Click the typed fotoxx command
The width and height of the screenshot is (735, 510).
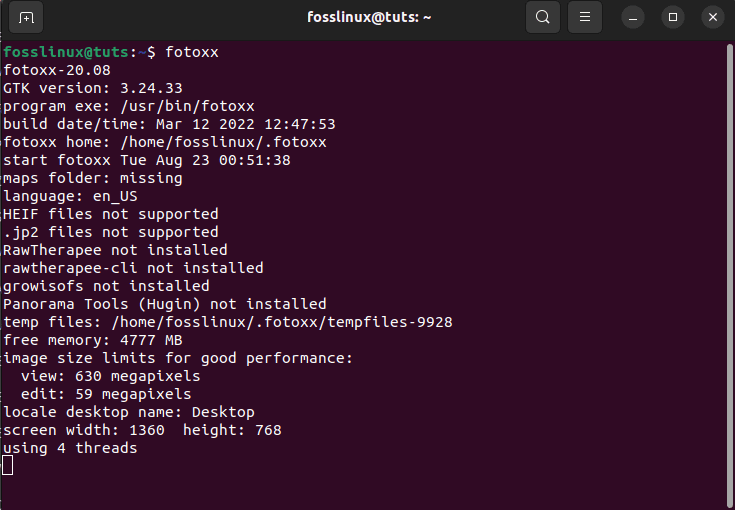coord(192,52)
